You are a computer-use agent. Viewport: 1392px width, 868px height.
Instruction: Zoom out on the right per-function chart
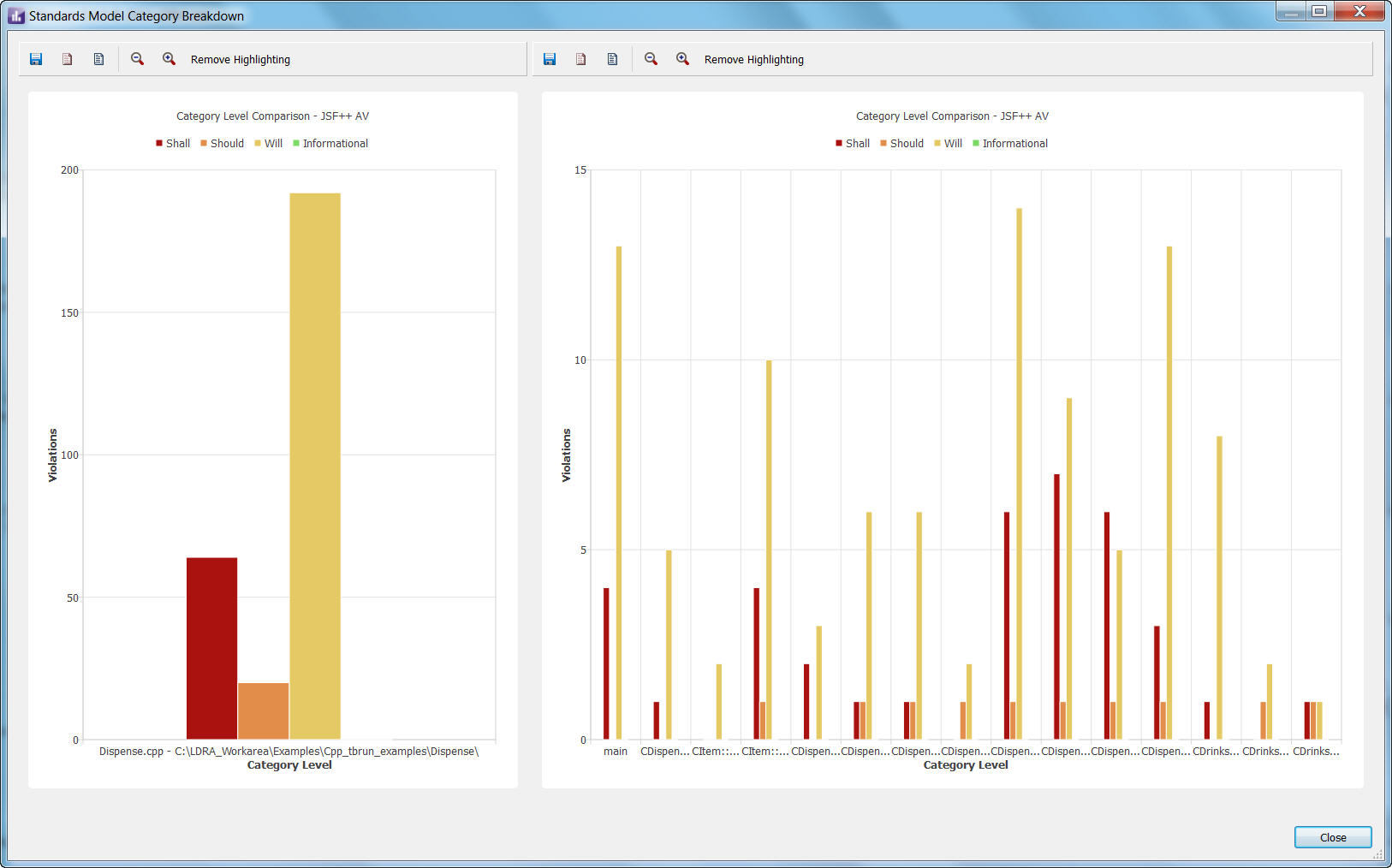pos(651,59)
